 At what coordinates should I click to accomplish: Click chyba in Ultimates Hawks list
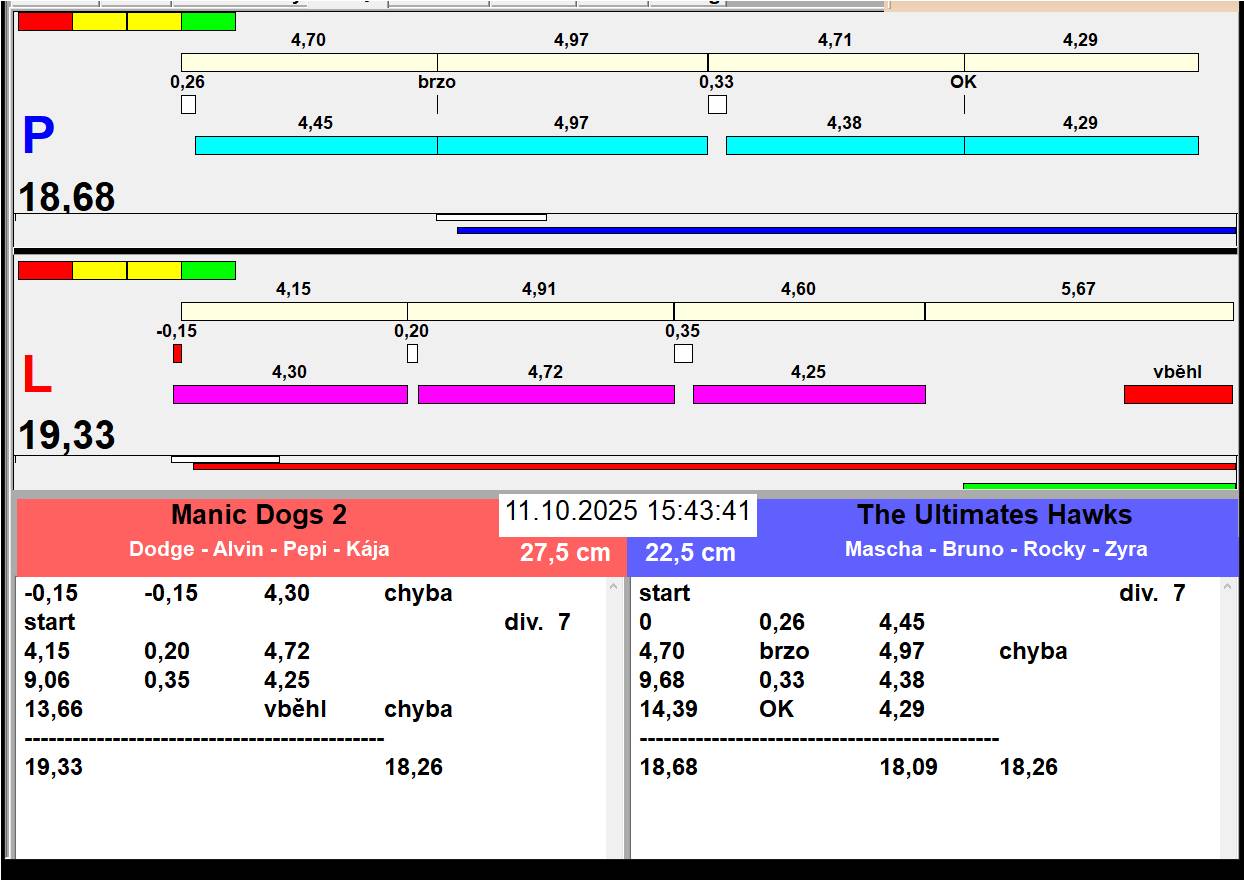pyautogui.click(x=1033, y=651)
